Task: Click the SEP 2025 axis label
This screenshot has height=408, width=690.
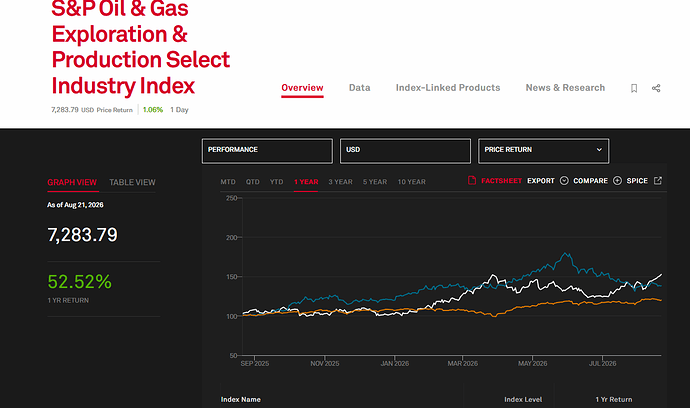Action: [x=255, y=364]
